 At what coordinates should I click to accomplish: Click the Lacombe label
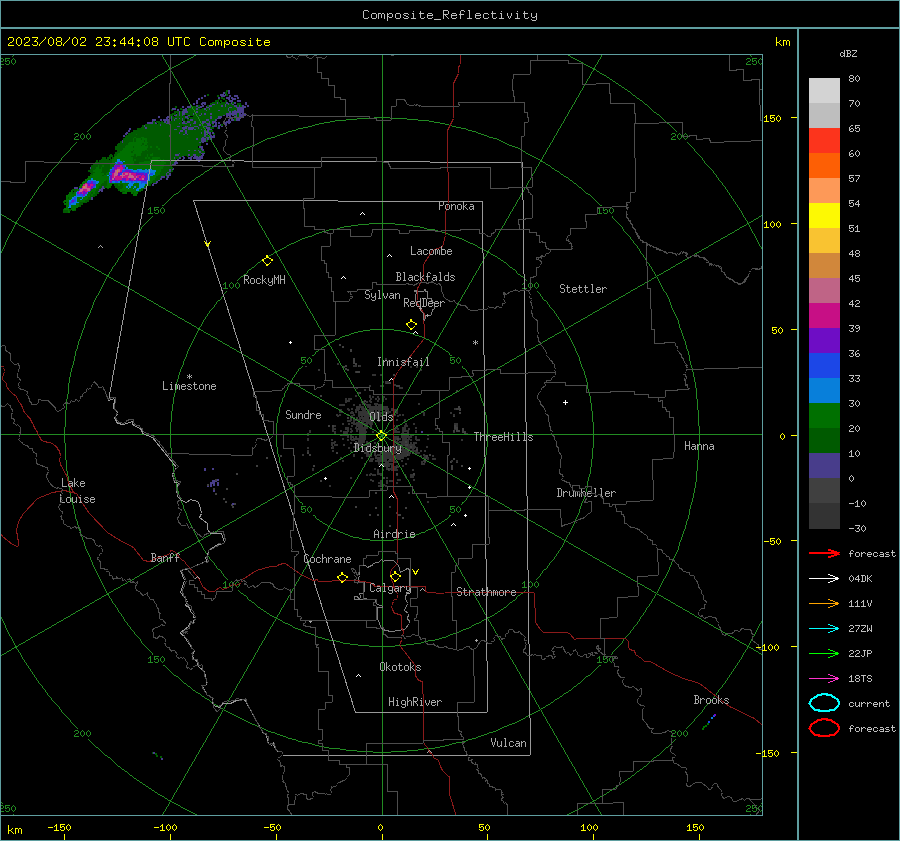pyautogui.click(x=431, y=251)
